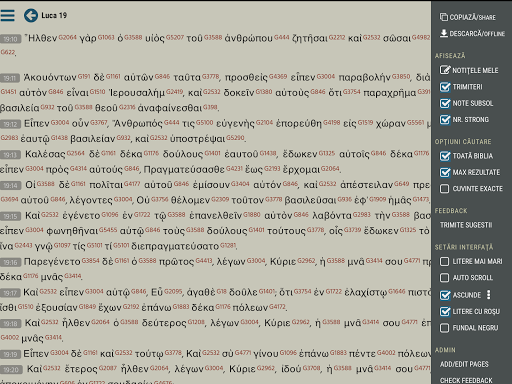Click the Copiază/Share copy icon
This screenshot has height=384, width=512.
(x=444, y=17)
